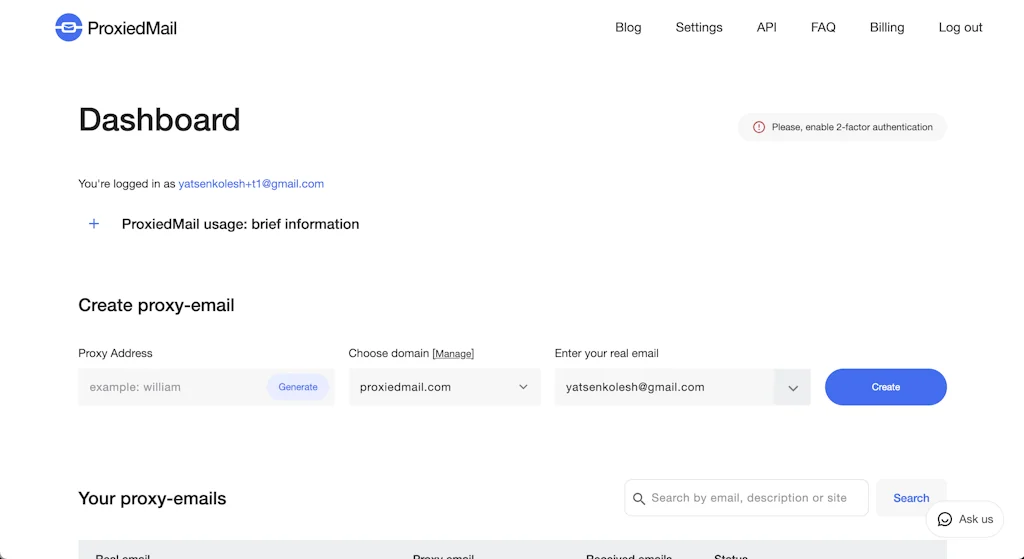This screenshot has width=1024, height=559.
Task: Click the Dashboard page heading
Action: (x=159, y=120)
